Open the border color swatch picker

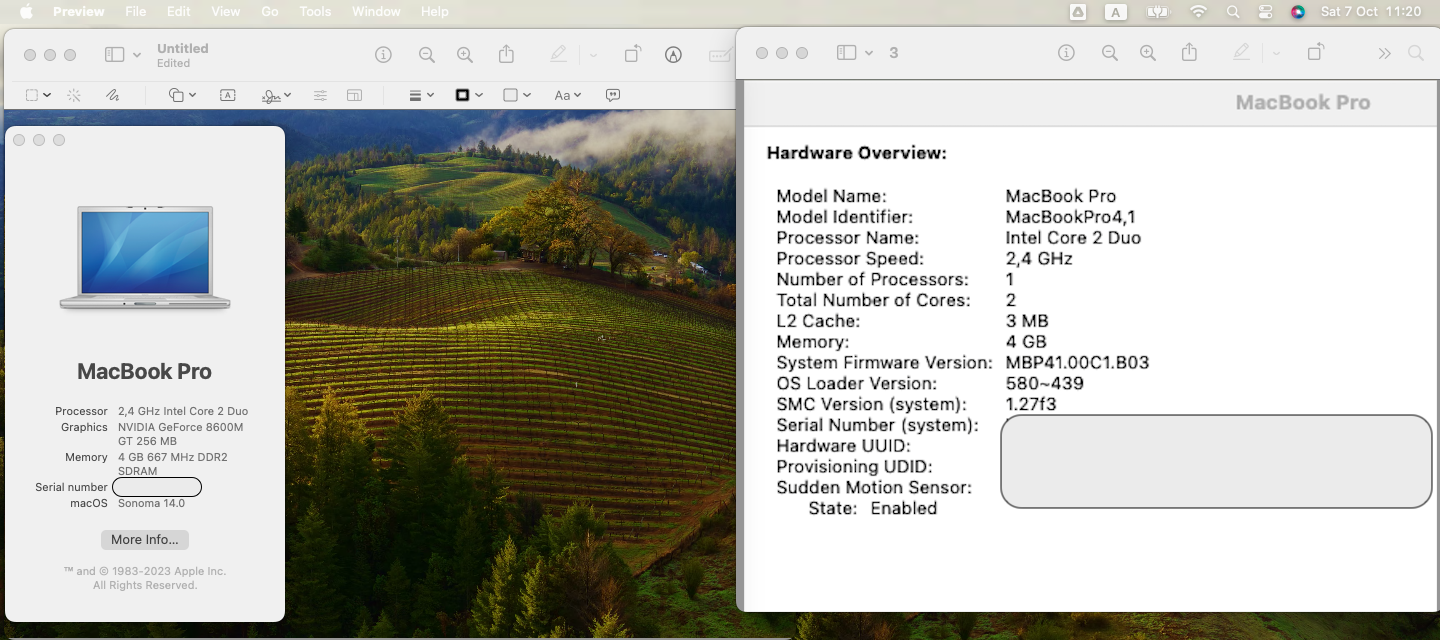(x=468, y=95)
